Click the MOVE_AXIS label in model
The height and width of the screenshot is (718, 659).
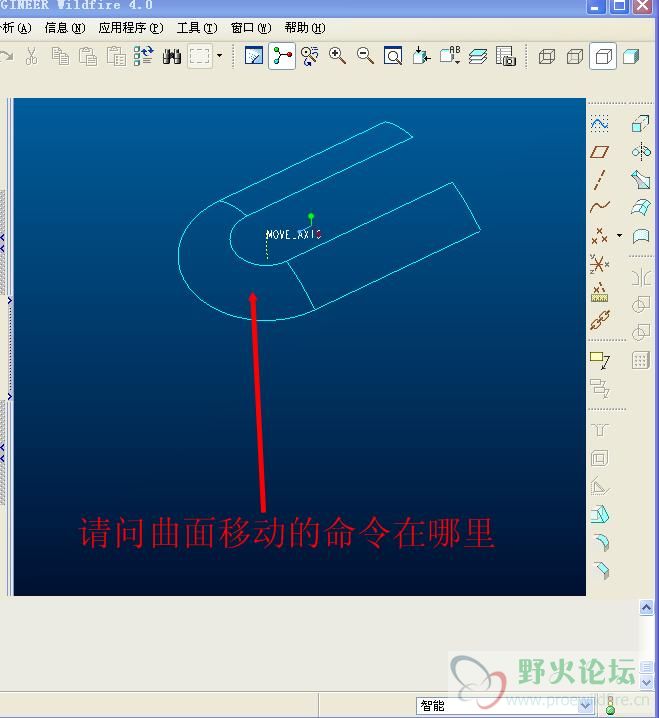point(294,234)
